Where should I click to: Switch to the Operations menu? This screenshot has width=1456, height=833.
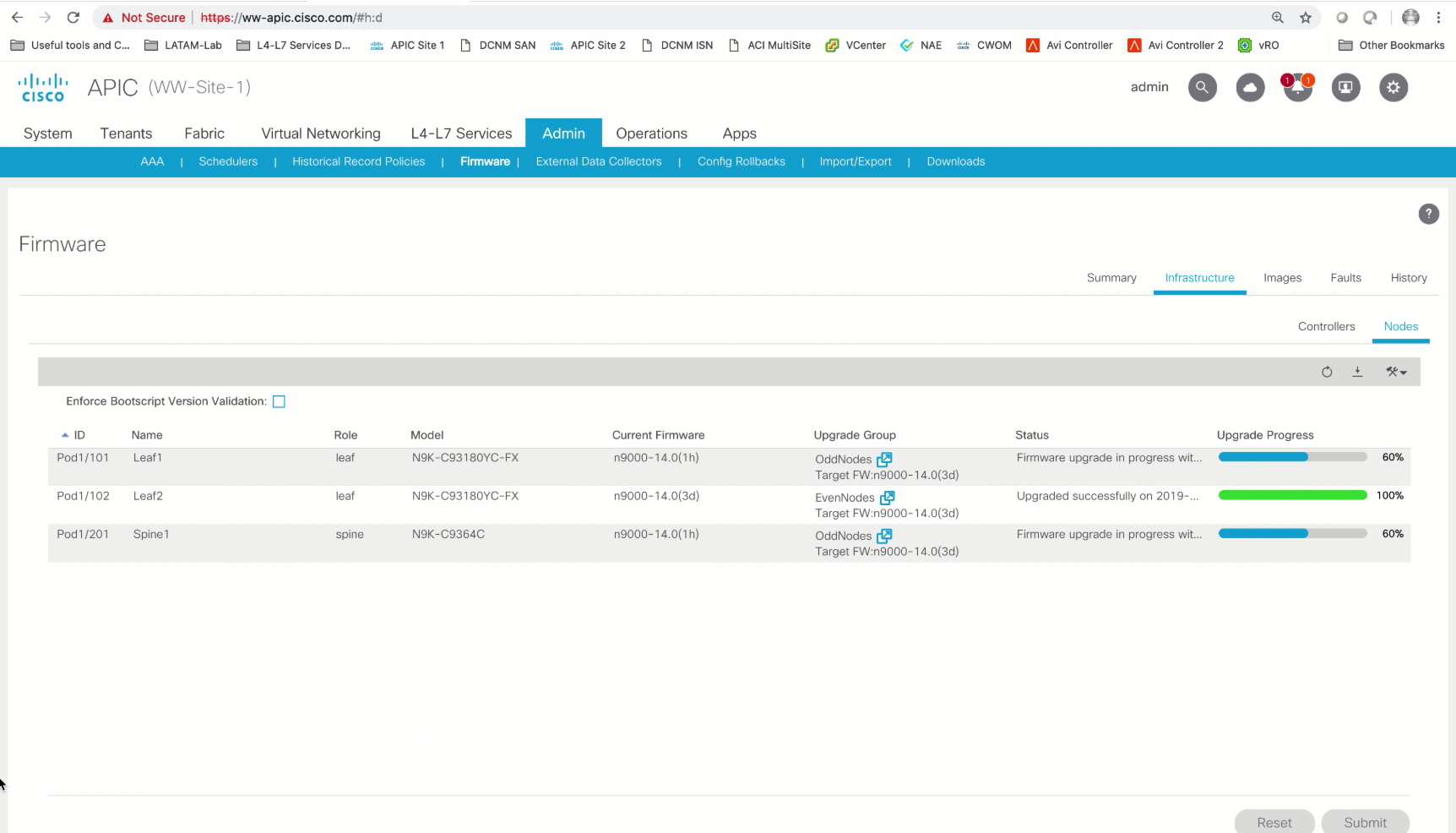pos(651,133)
